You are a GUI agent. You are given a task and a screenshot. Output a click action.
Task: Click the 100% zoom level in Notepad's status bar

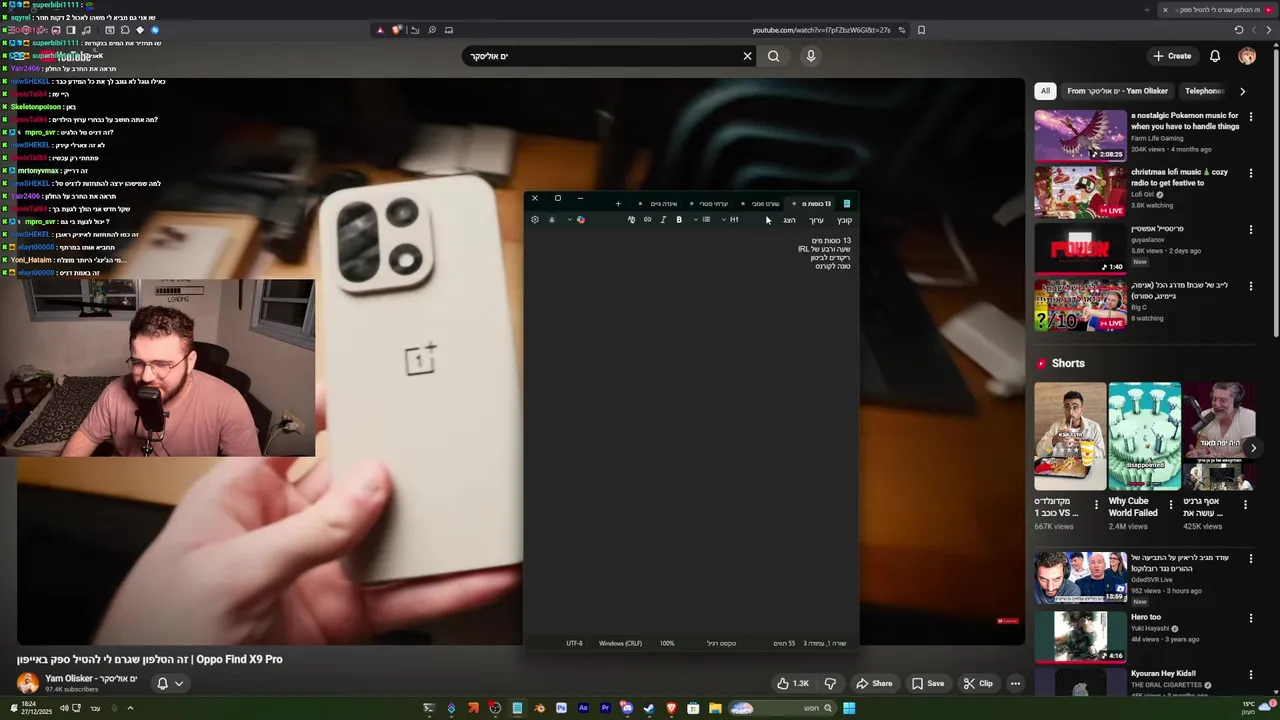tap(667, 643)
